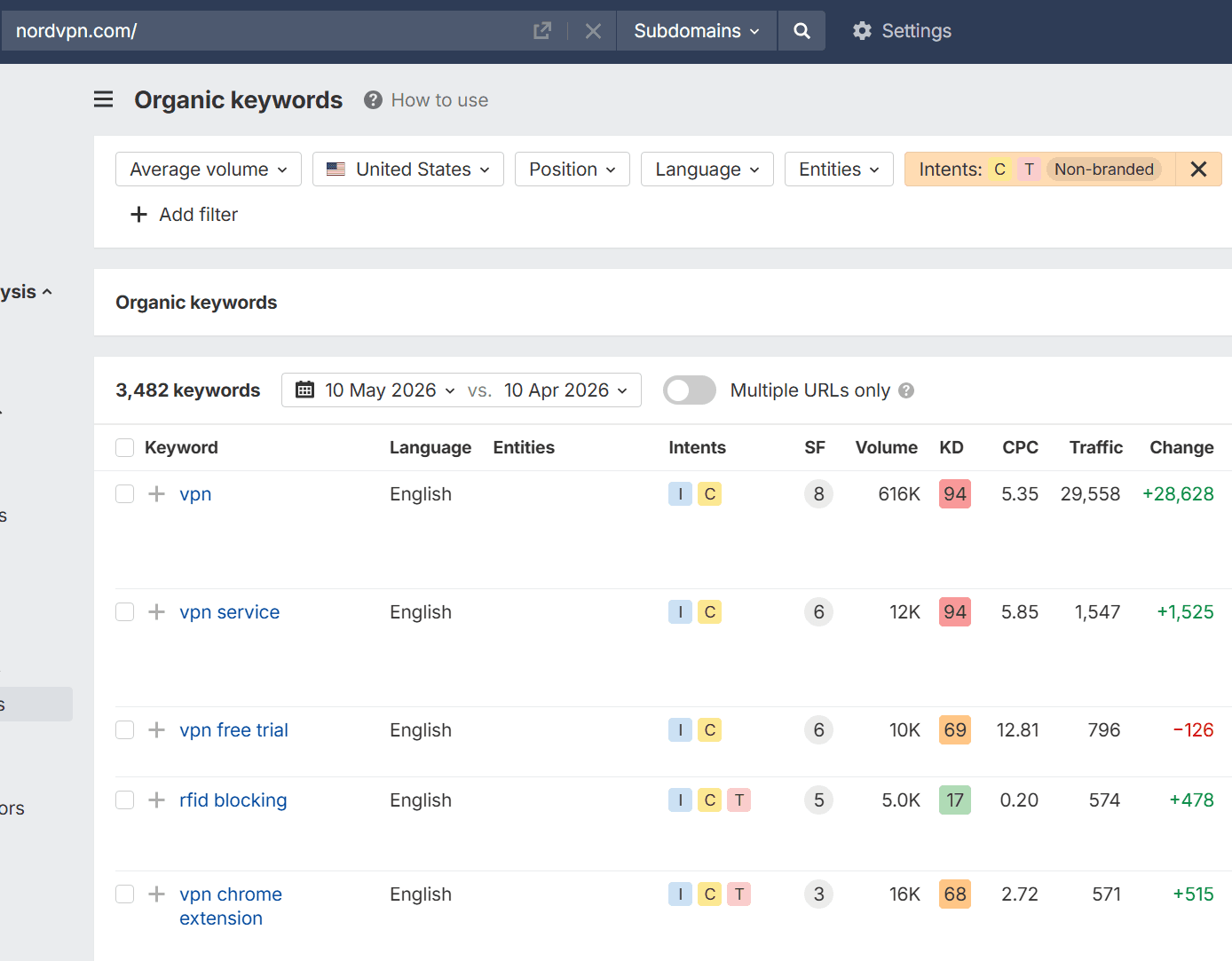
Task: Open the hamburger menu beside Organic keywords
Action: click(x=104, y=99)
